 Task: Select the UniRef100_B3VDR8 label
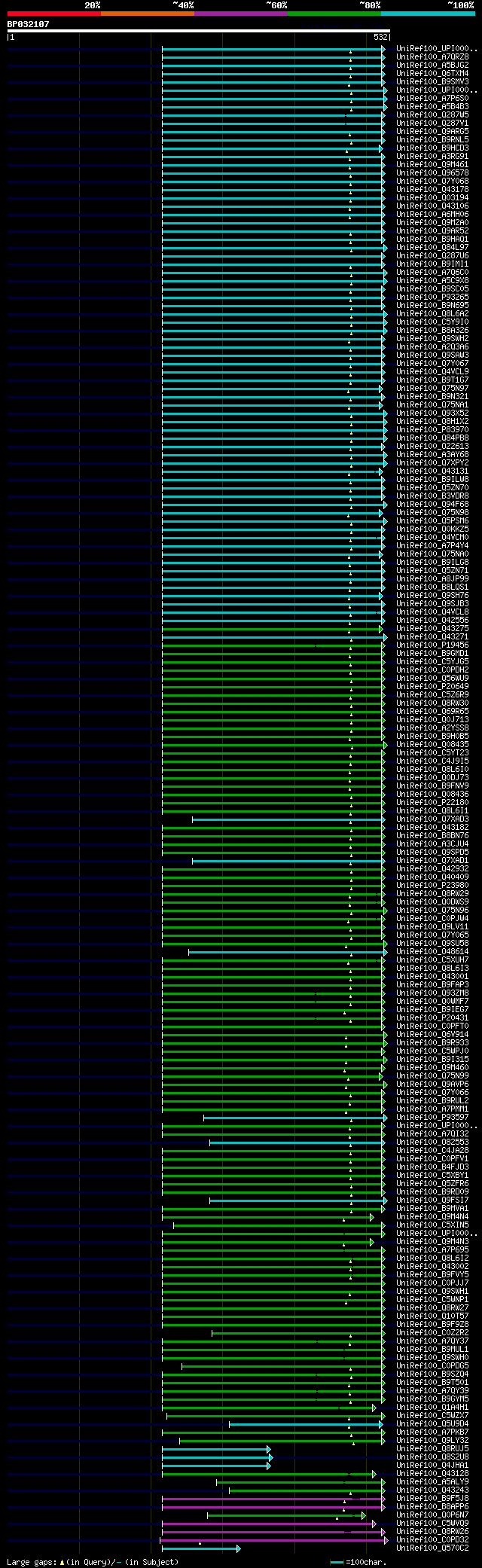(x=432, y=496)
